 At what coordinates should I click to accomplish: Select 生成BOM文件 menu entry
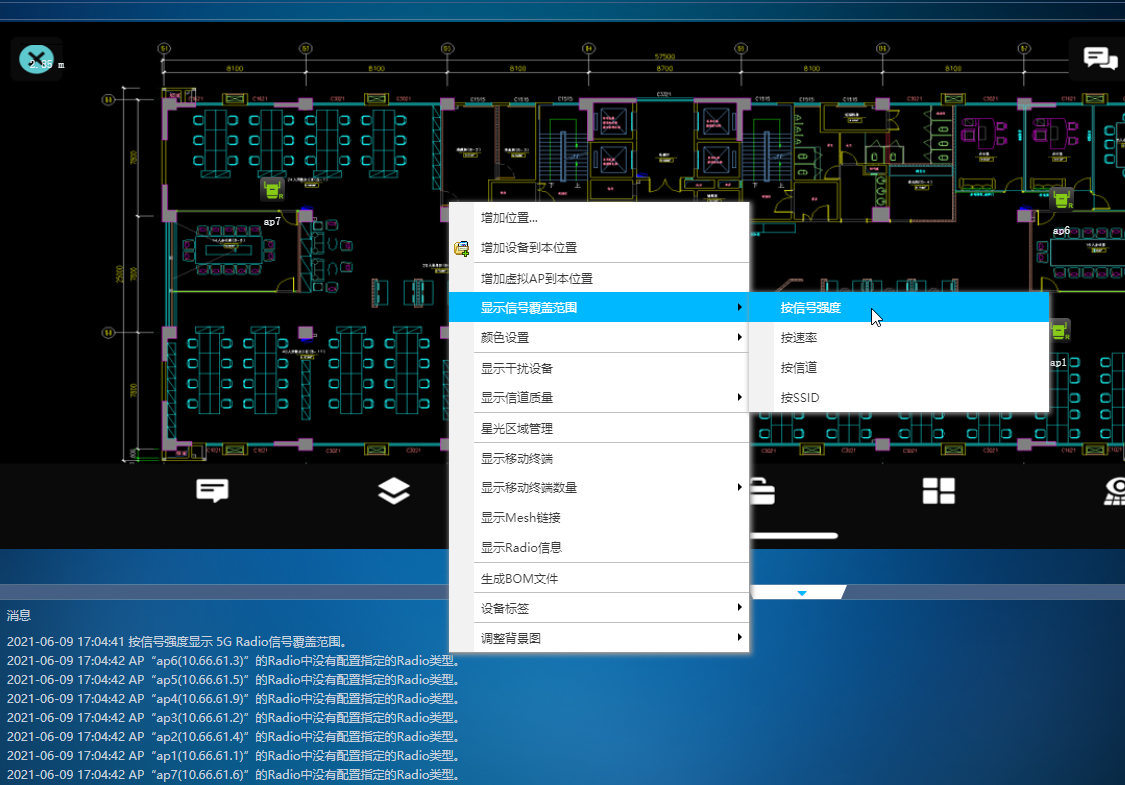point(599,578)
